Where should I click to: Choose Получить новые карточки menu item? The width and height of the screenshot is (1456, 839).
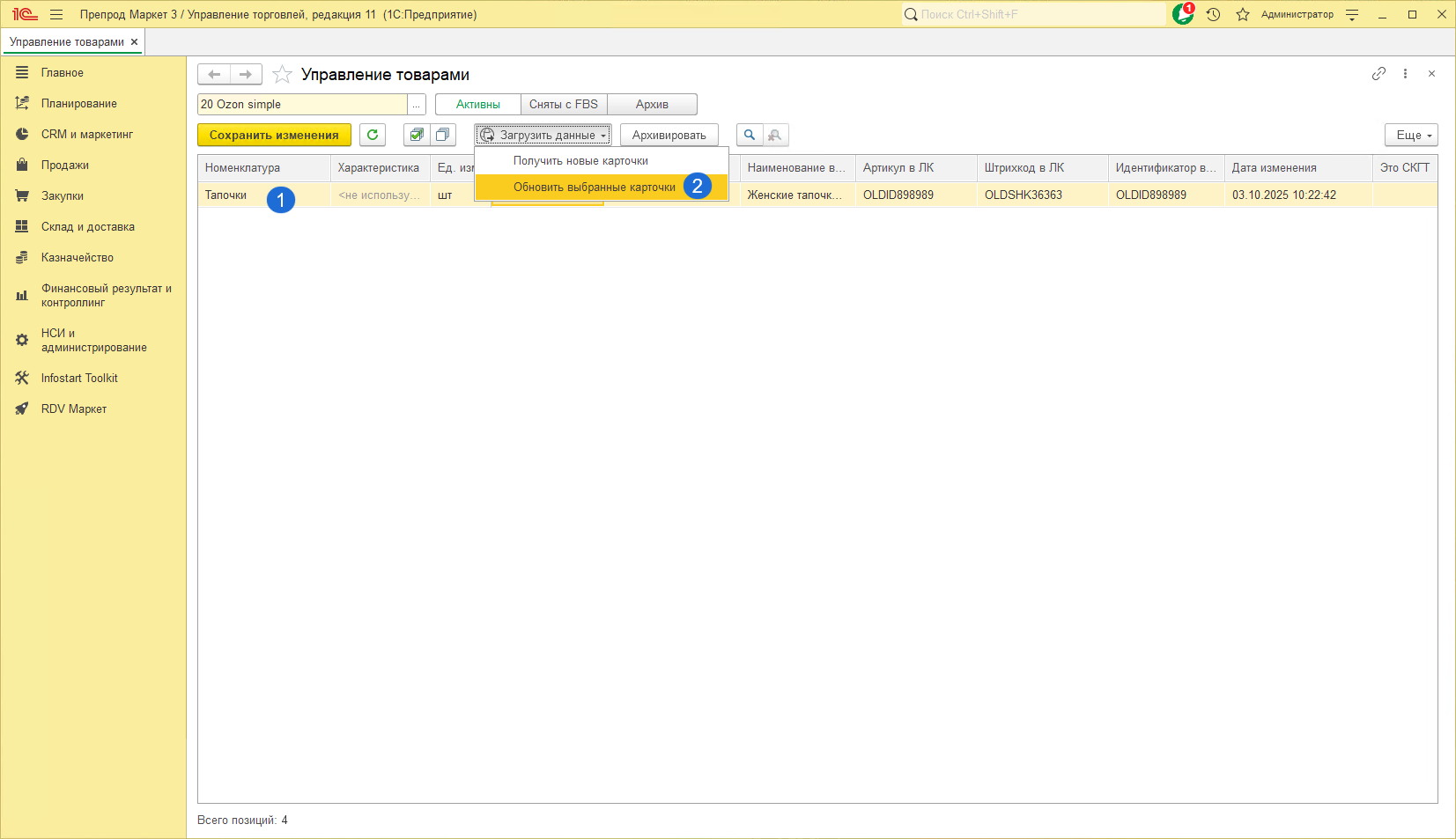[x=580, y=161]
